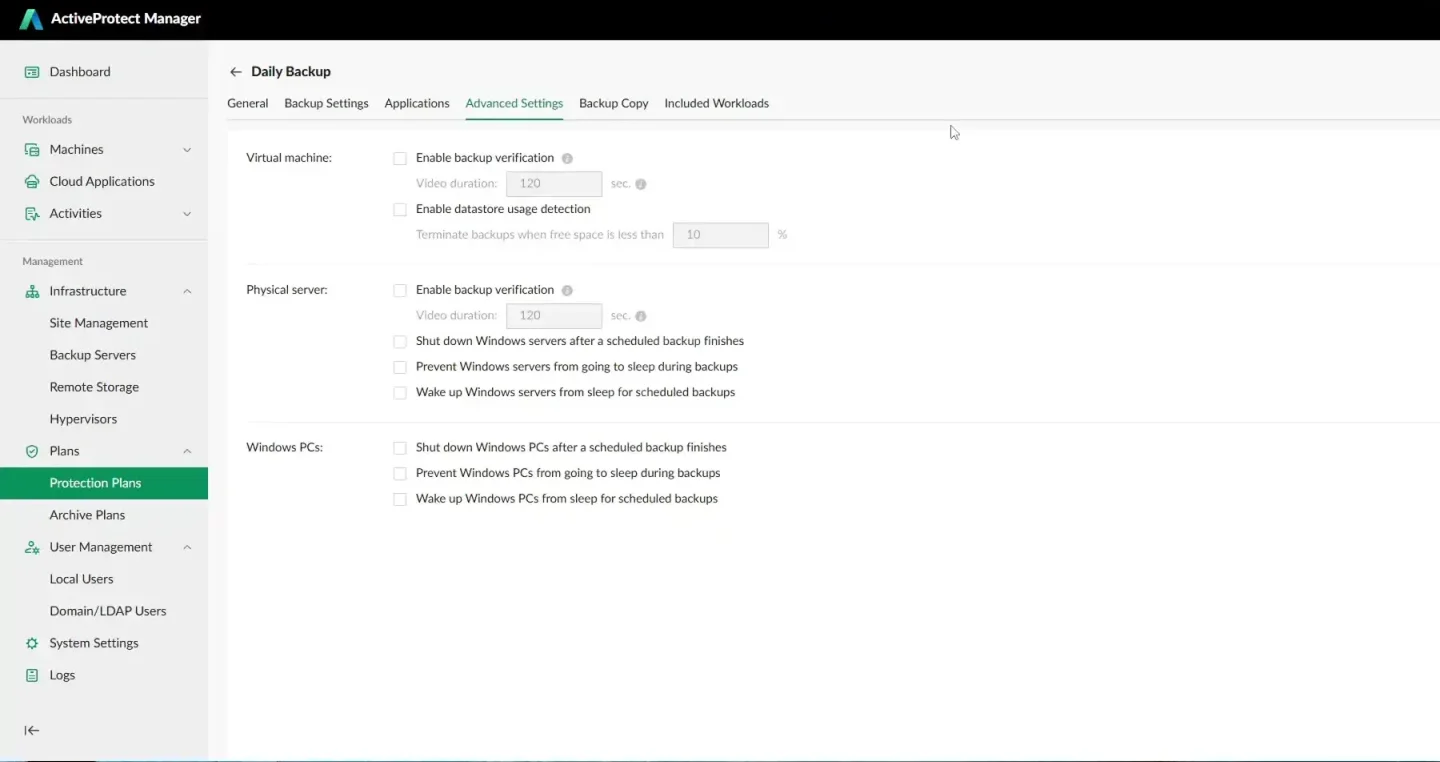Open the Included Workloads tab
The height and width of the screenshot is (762, 1440).
point(716,104)
